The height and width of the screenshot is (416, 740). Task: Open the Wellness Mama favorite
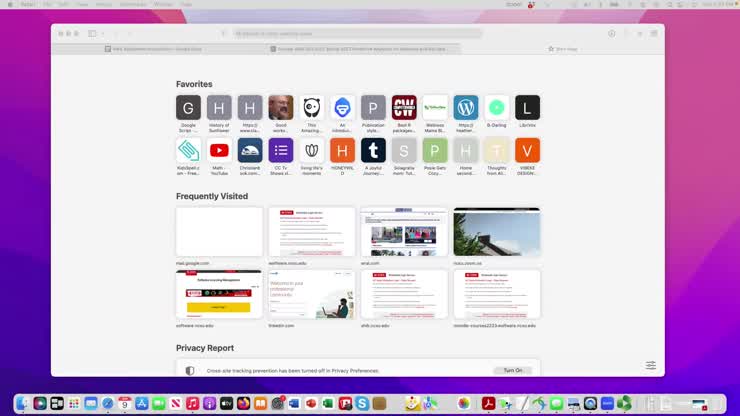click(435, 108)
